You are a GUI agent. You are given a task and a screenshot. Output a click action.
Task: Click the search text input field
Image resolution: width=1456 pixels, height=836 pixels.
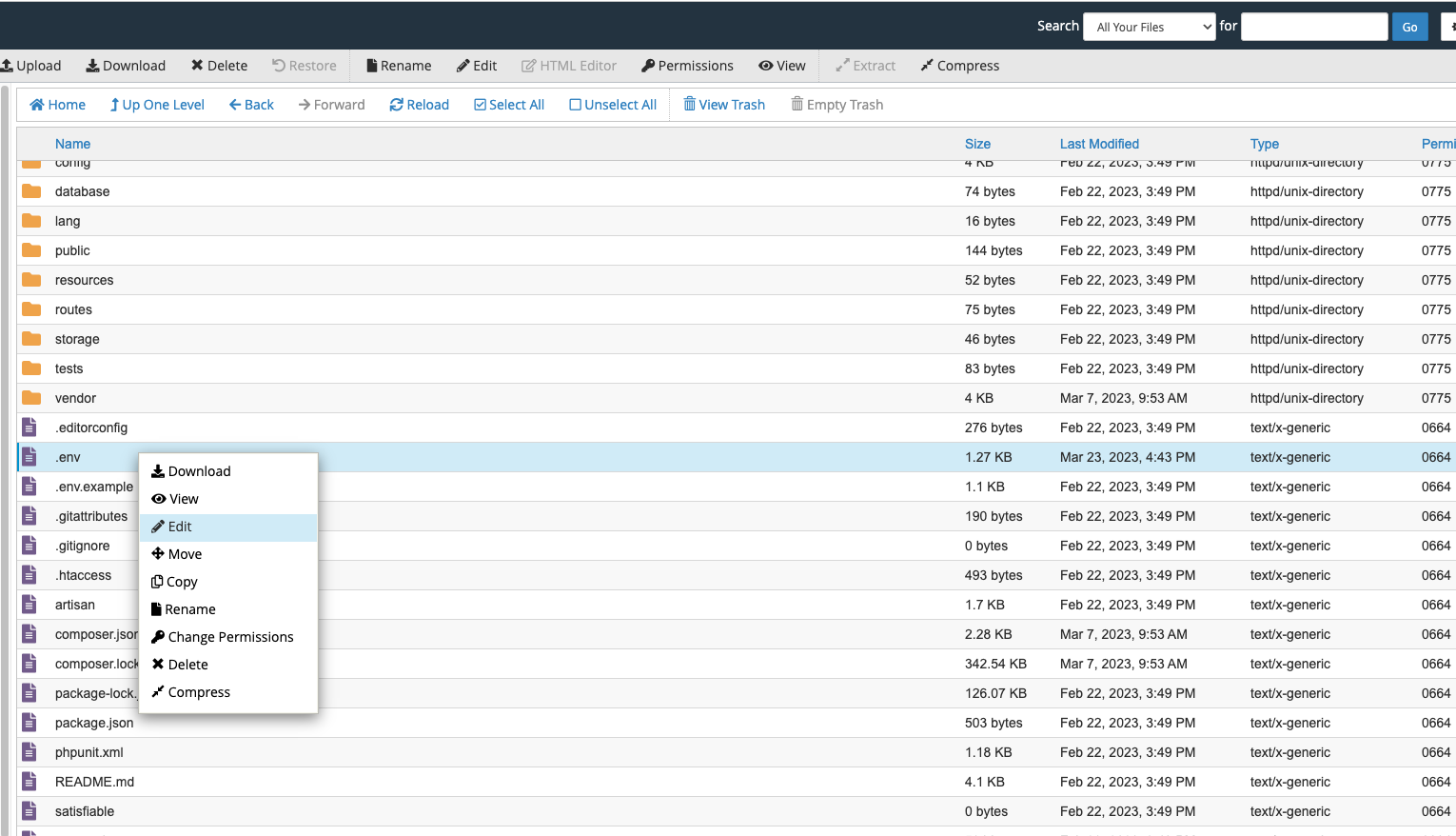click(1314, 27)
